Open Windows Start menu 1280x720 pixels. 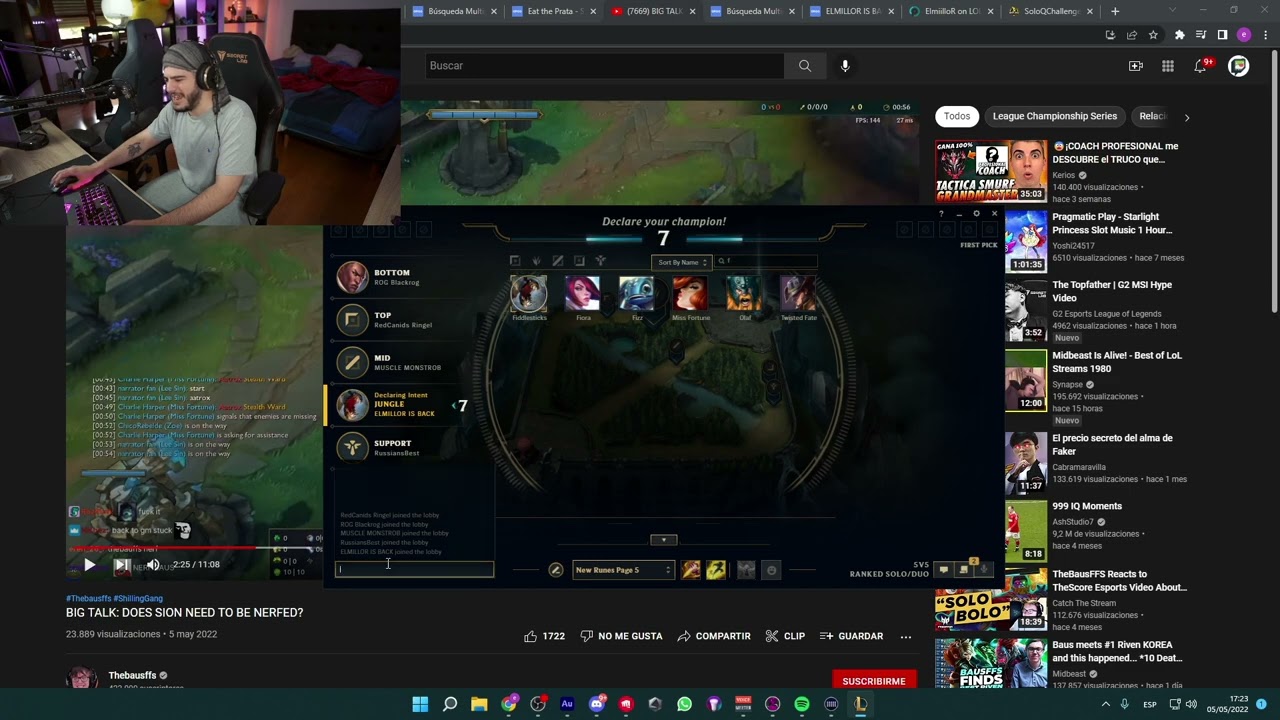tap(420, 704)
